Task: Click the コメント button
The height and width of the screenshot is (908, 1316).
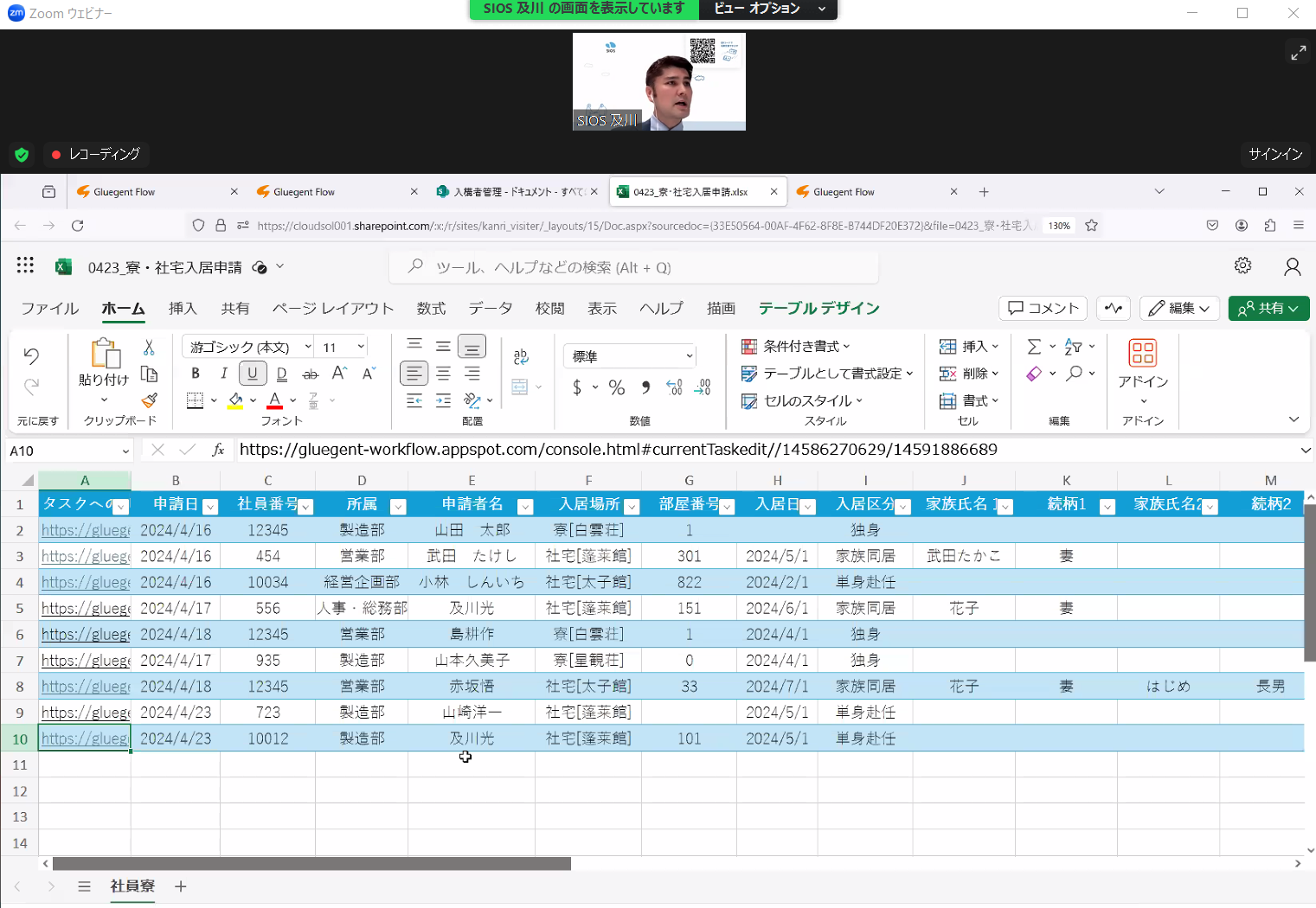Action: 1043,309
